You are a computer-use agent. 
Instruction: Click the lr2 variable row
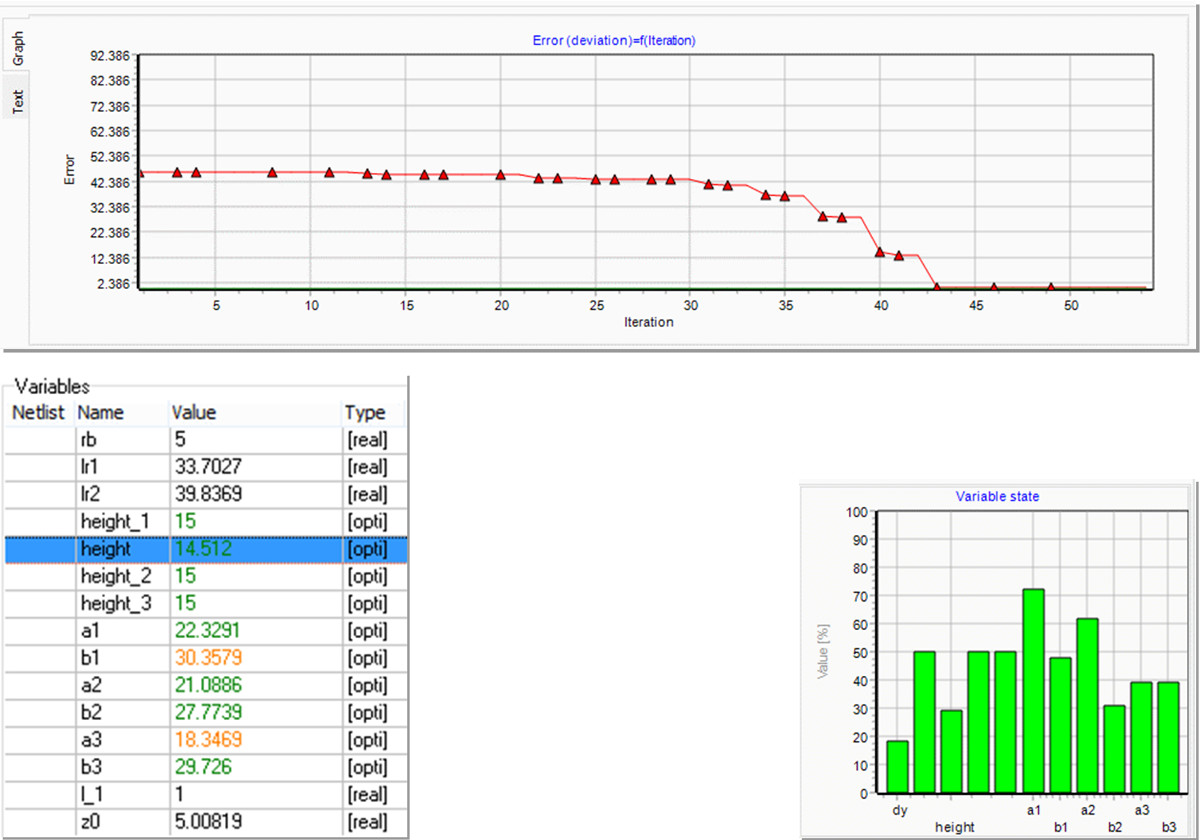(x=90, y=494)
